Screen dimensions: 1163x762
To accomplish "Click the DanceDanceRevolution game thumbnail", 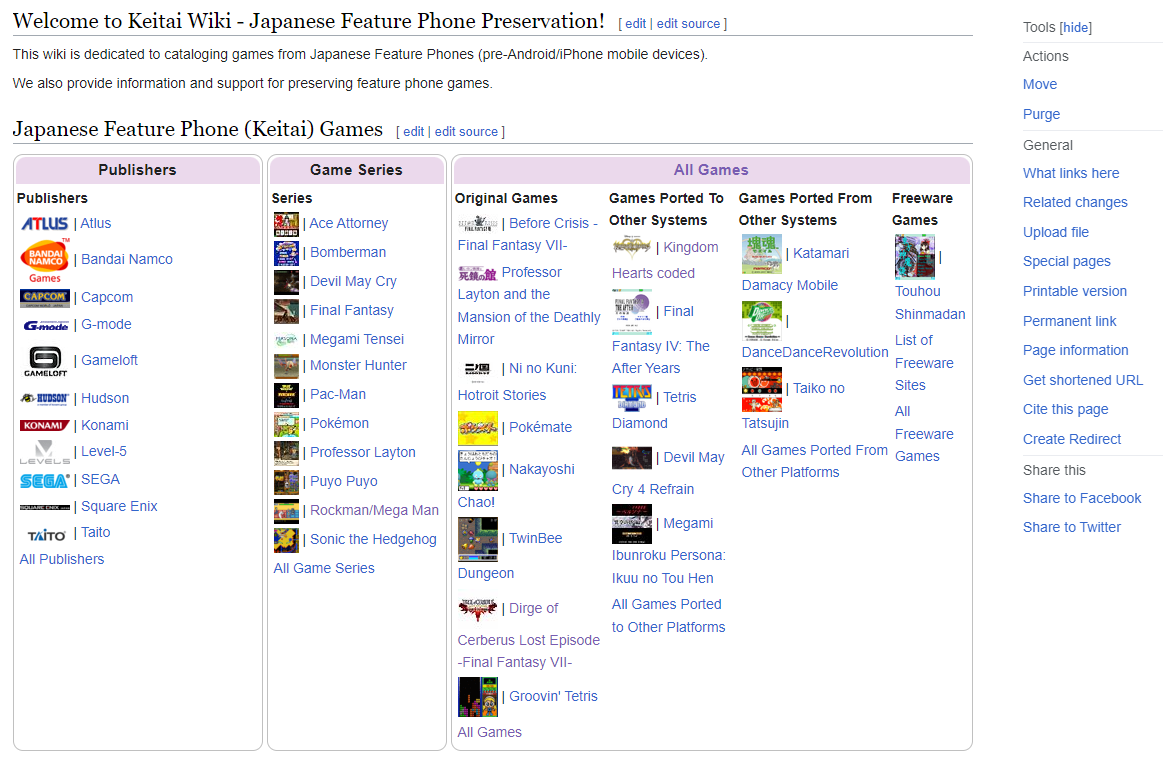I will pyautogui.click(x=762, y=321).
